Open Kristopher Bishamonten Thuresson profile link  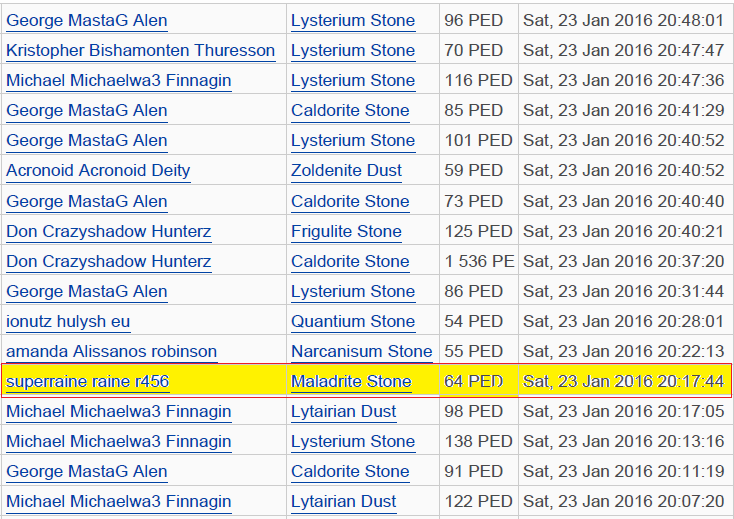click(140, 51)
